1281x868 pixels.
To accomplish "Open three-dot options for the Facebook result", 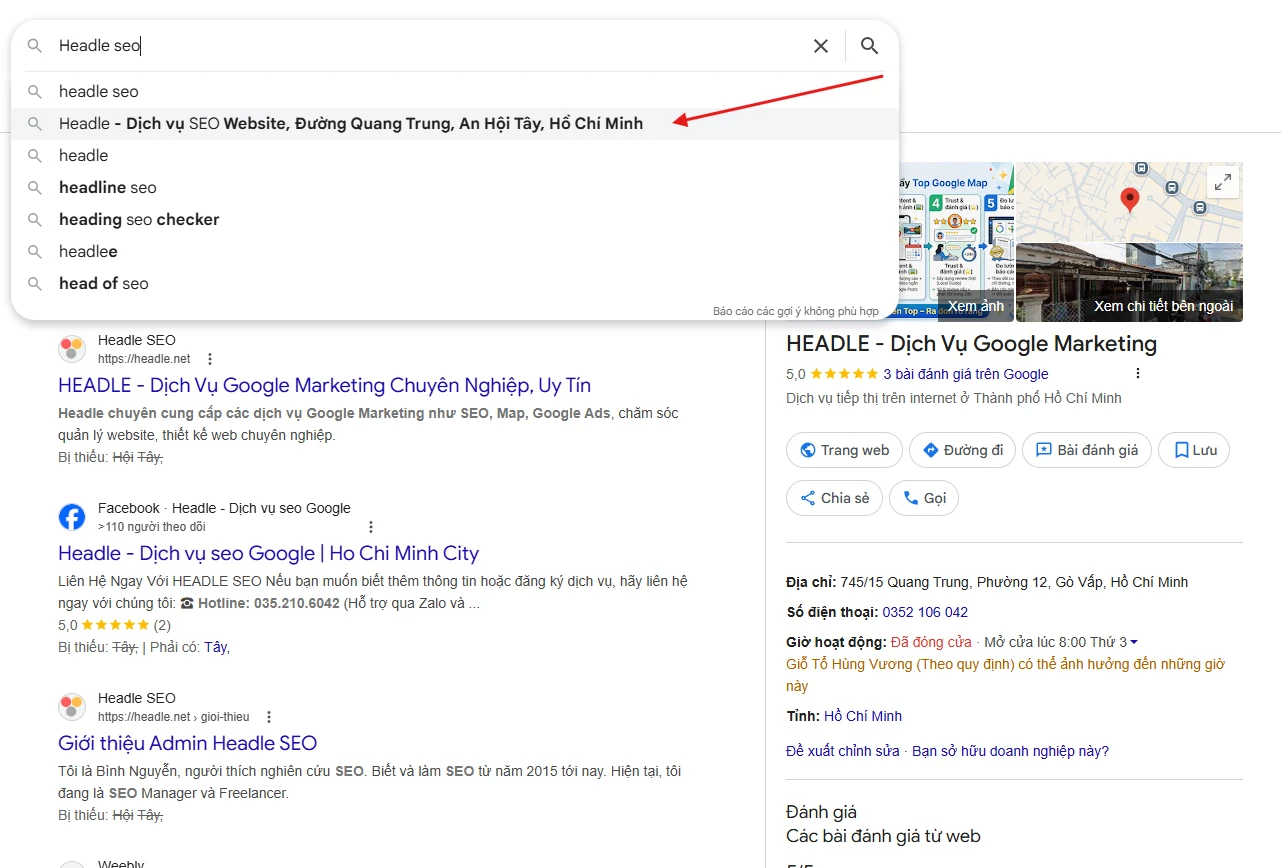I will point(371,527).
